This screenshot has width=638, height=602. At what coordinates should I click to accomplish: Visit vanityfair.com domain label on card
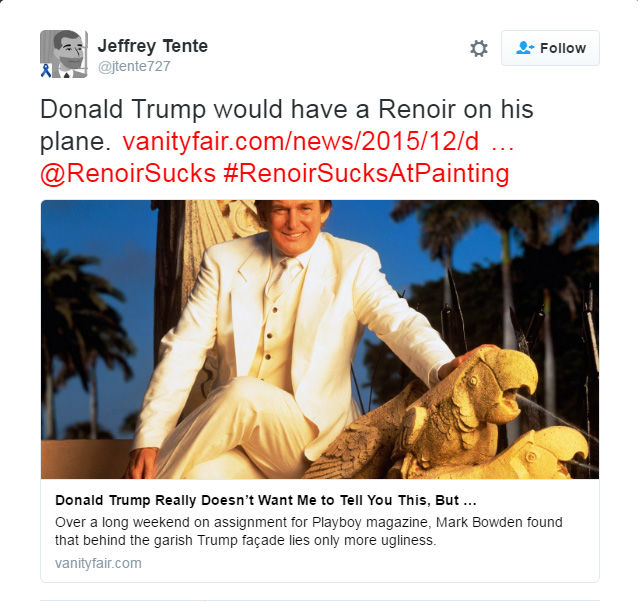pyautogui.click(x=98, y=563)
